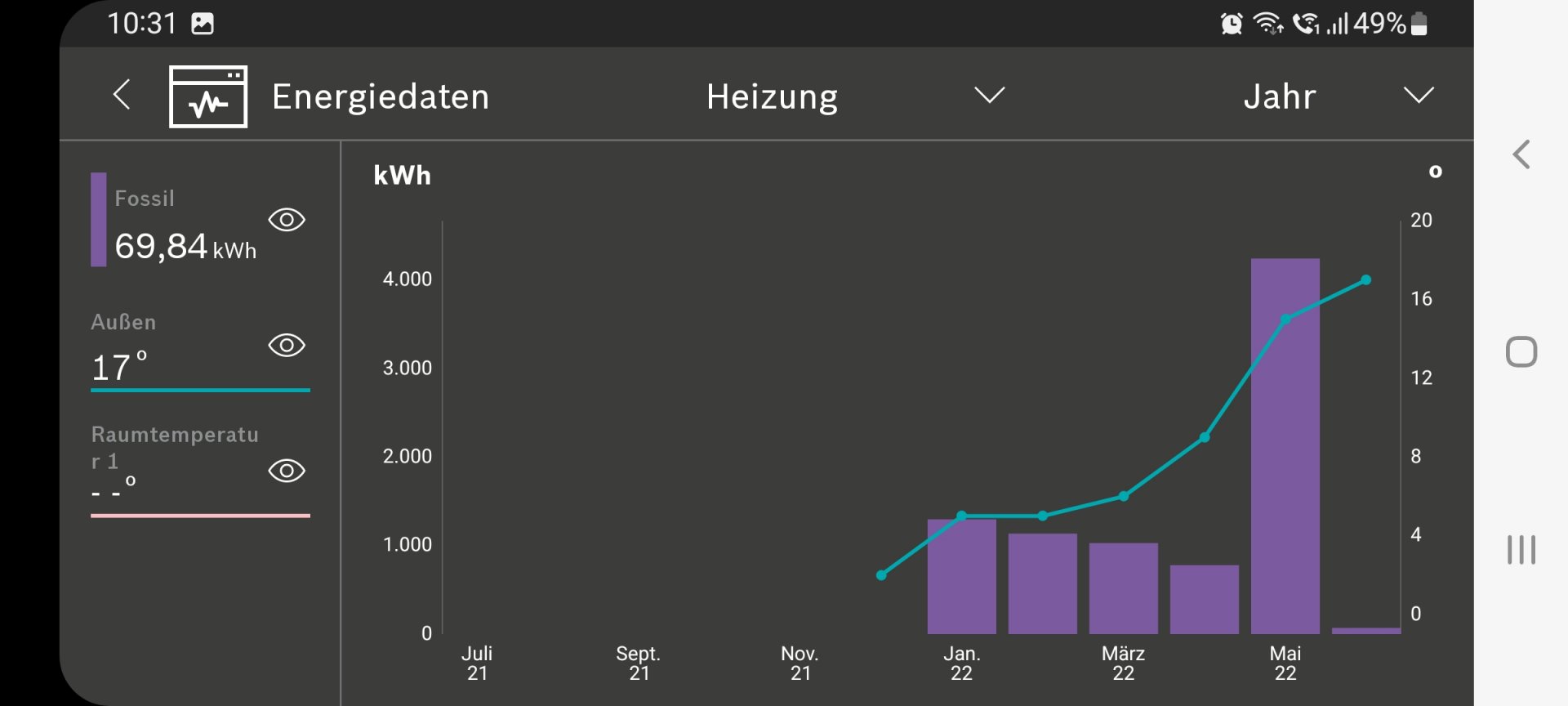Tap the Energiedaten page title

(x=381, y=96)
